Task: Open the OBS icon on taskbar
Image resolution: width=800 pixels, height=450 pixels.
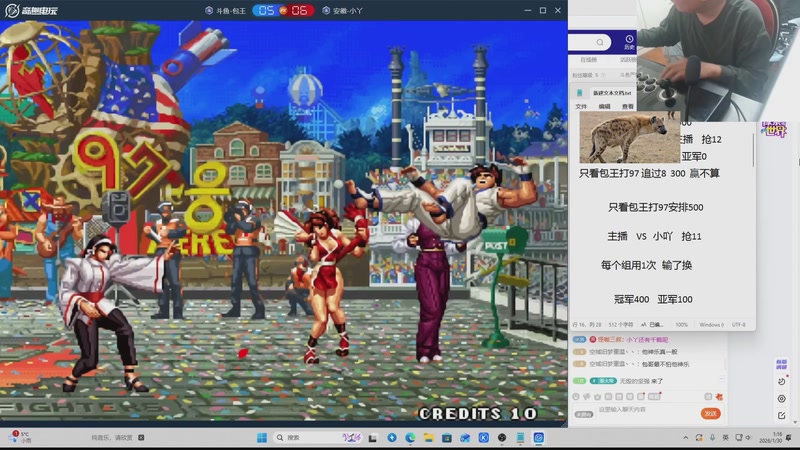Action: point(502,438)
